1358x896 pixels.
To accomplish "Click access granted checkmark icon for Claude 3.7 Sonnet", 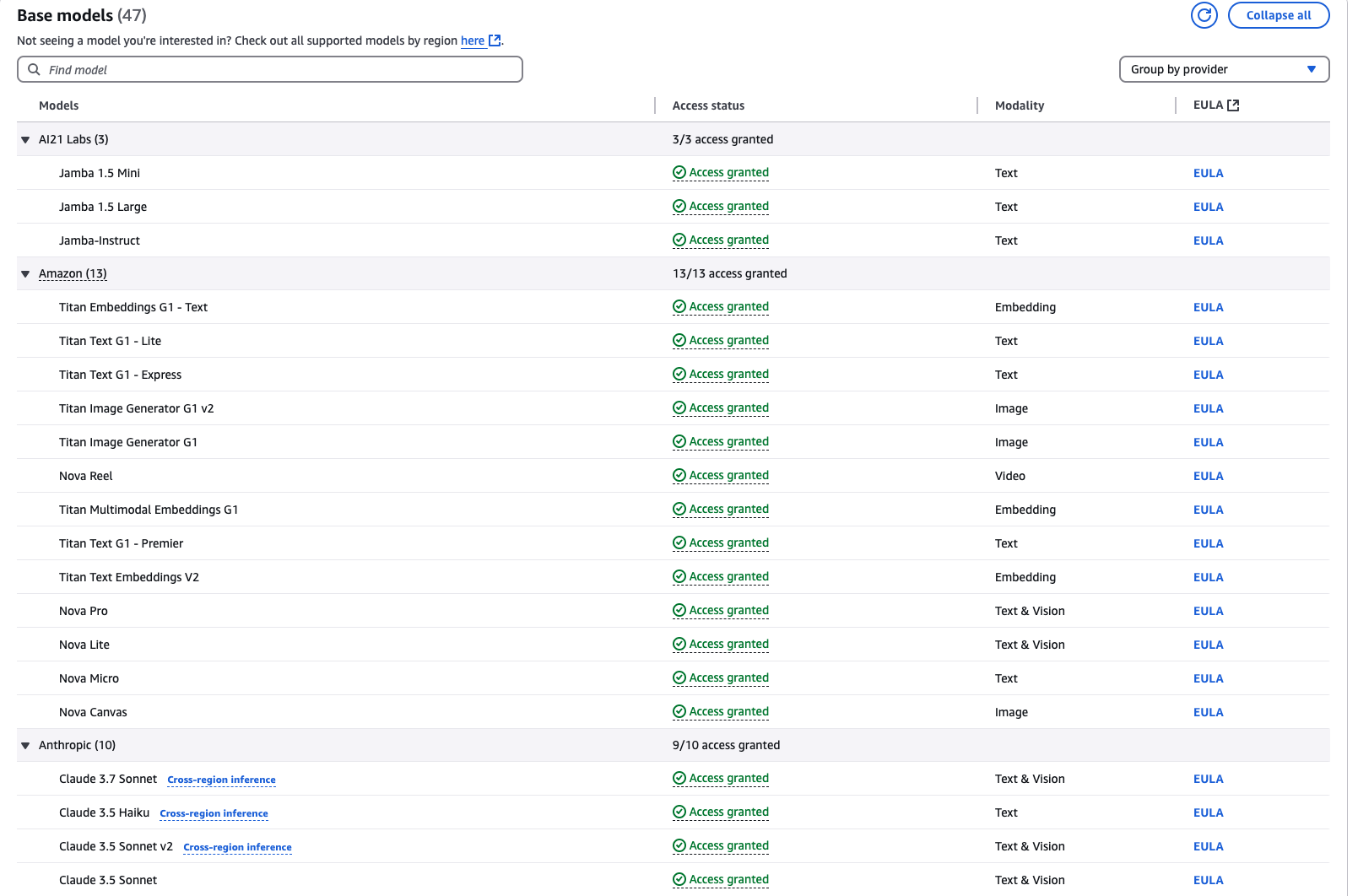I will [679, 778].
